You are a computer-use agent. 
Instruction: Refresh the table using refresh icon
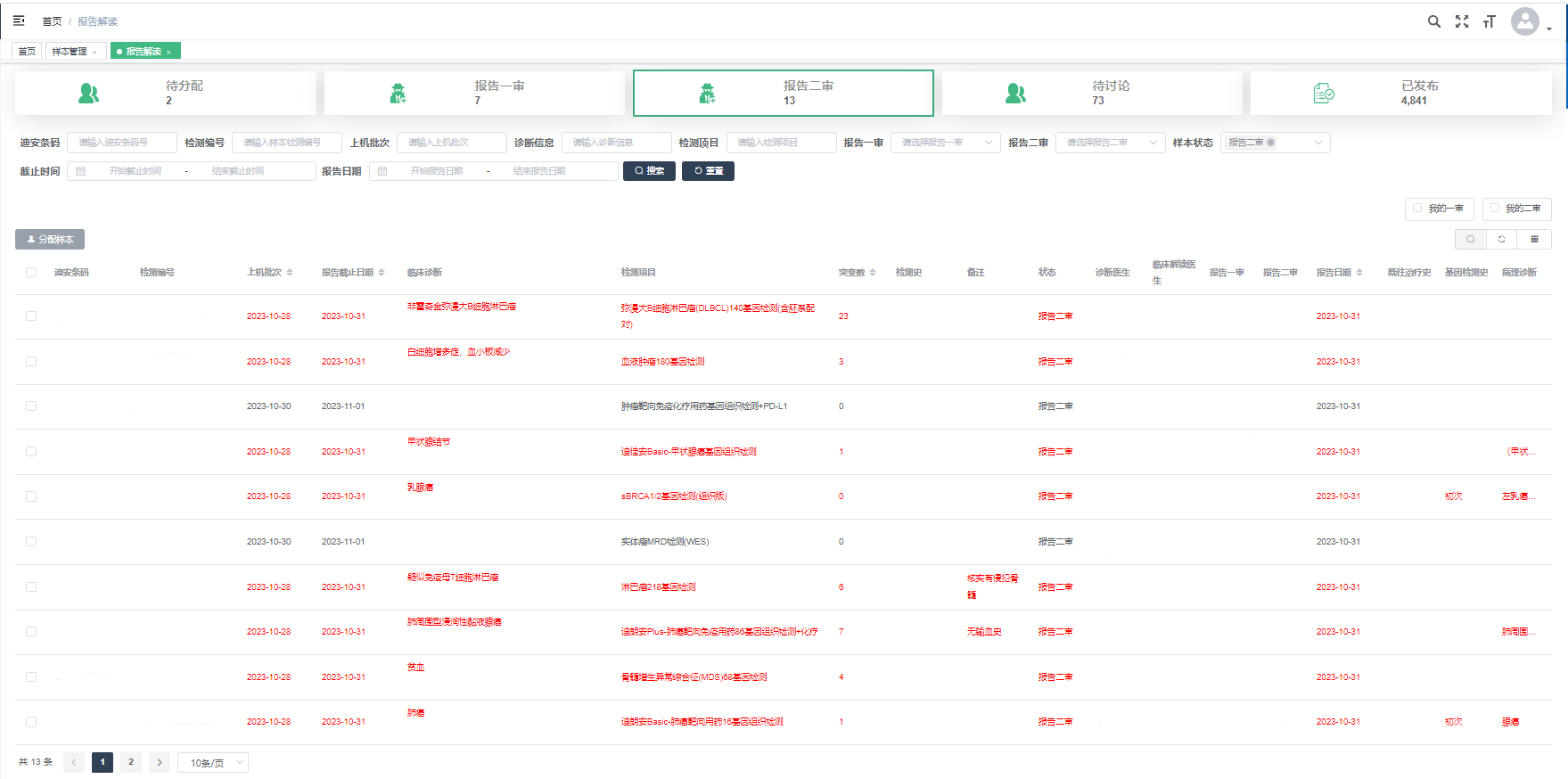[1502, 239]
